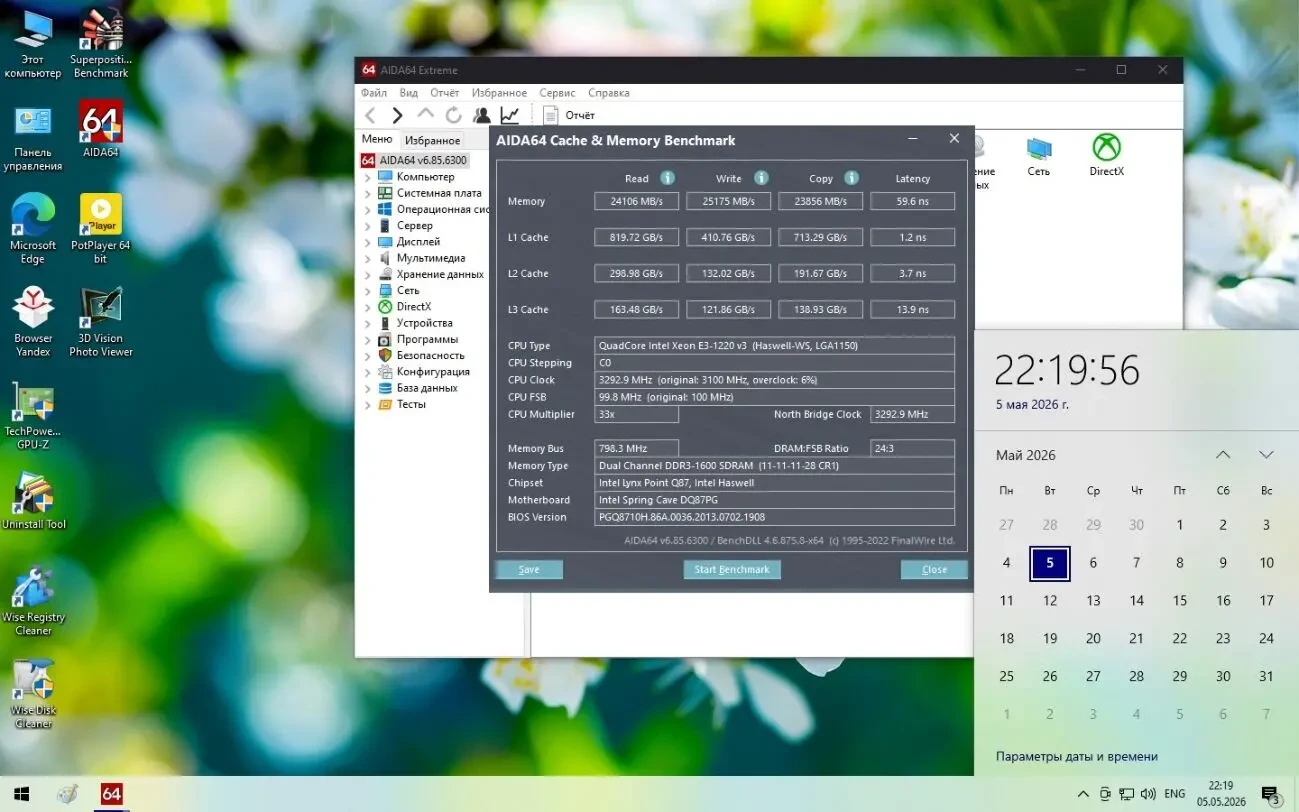Open Wise Disk Cleaner desktop shortcut
Image resolution: width=1299 pixels, height=812 pixels.
click(x=33, y=694)
